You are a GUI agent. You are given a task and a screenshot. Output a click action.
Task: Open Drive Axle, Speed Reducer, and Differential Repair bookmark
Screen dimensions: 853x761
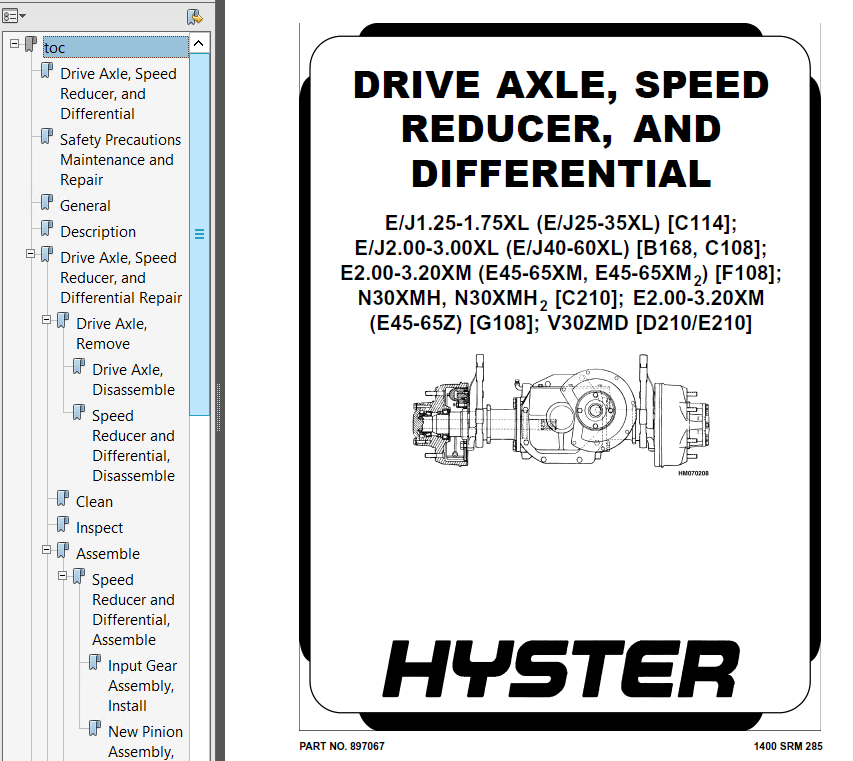121,277
